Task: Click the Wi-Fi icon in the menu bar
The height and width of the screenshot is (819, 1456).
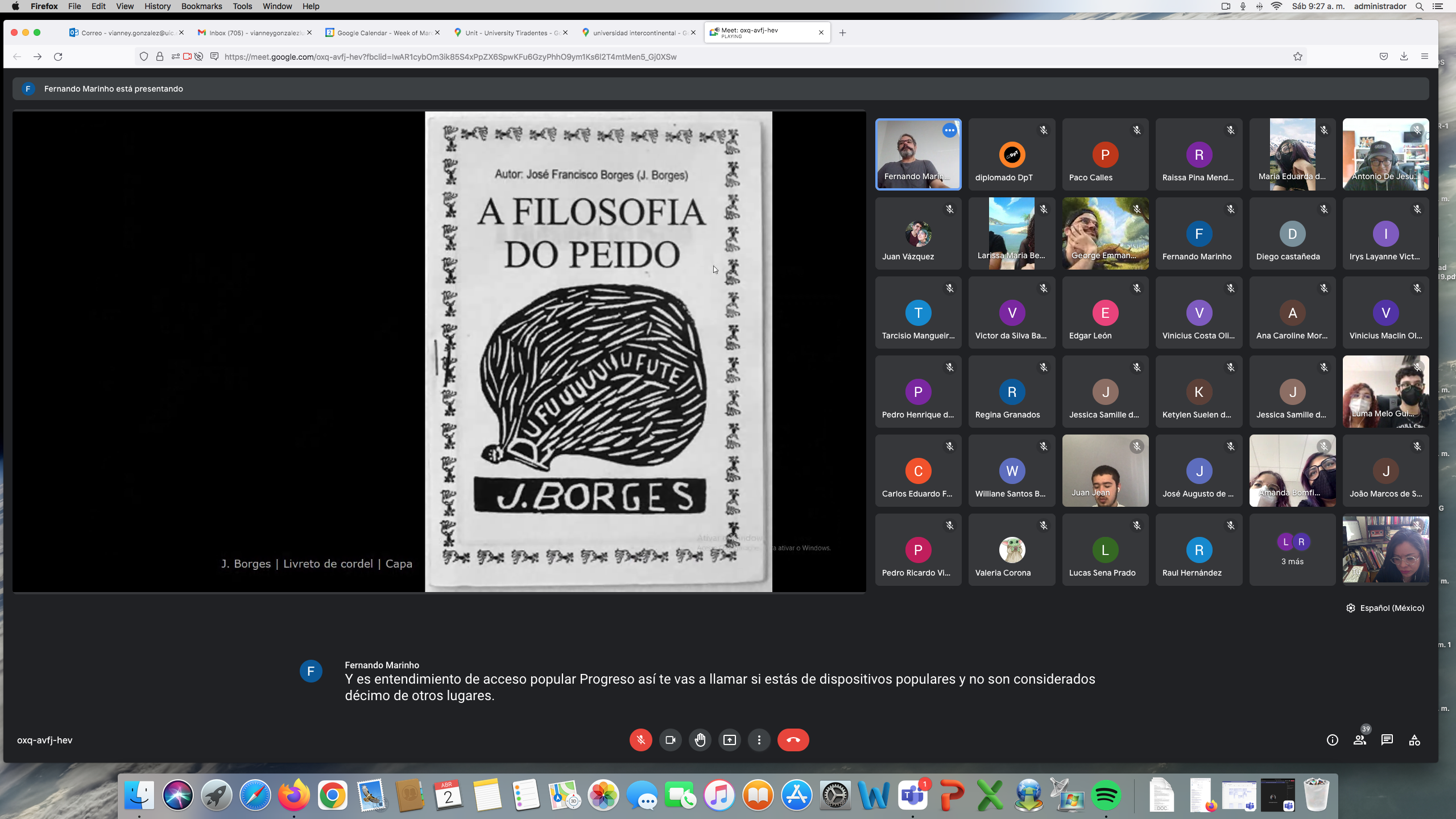Action: [1276, 6]
